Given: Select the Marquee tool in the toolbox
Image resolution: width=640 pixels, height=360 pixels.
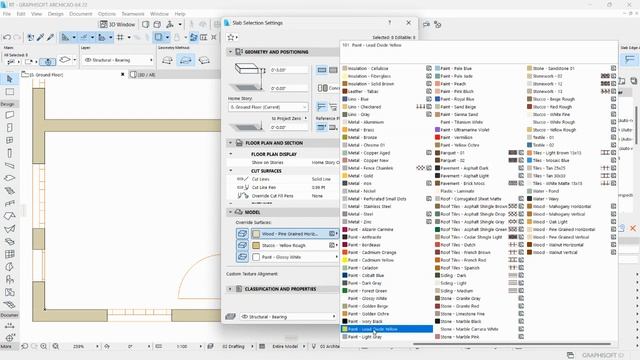Looking at the screenshot, I should [9, 92].
